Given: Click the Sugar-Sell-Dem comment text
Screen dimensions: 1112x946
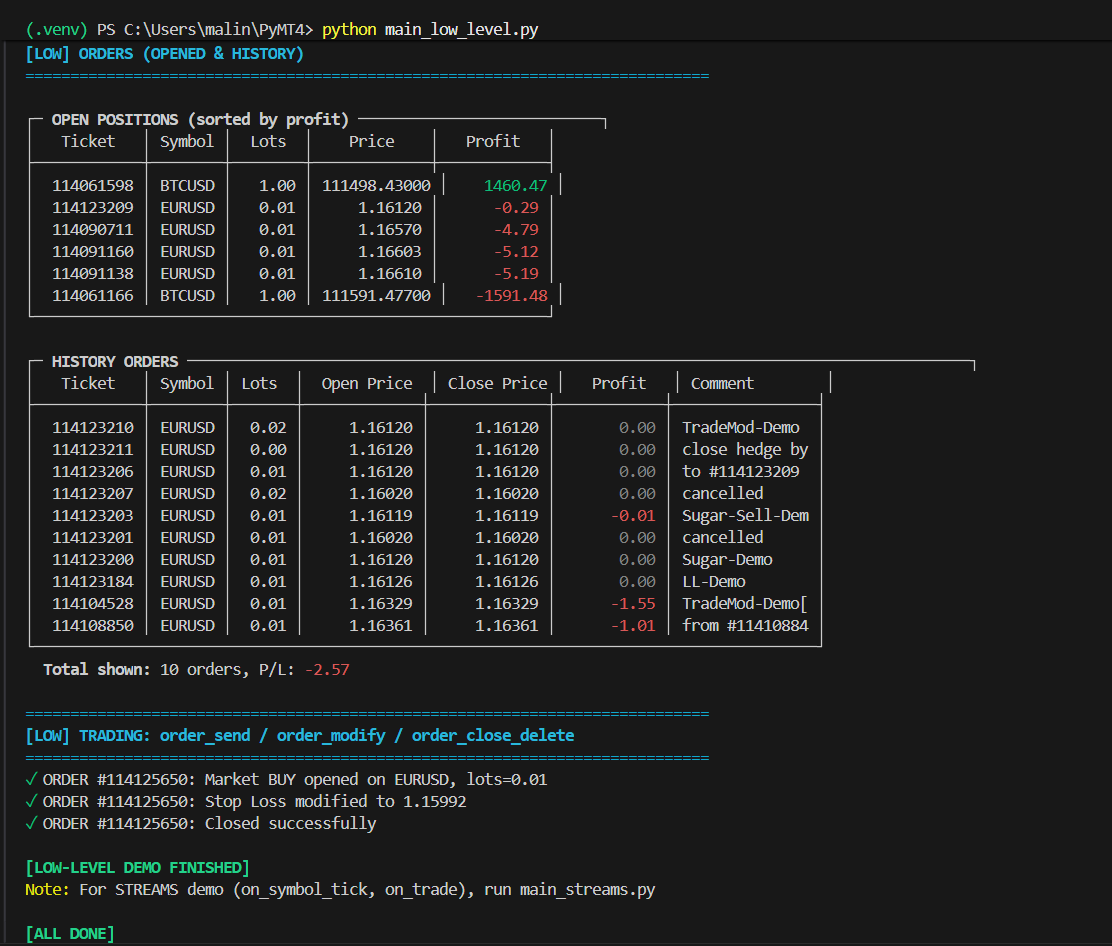Looking at the screenshot, I should (745, 516).
